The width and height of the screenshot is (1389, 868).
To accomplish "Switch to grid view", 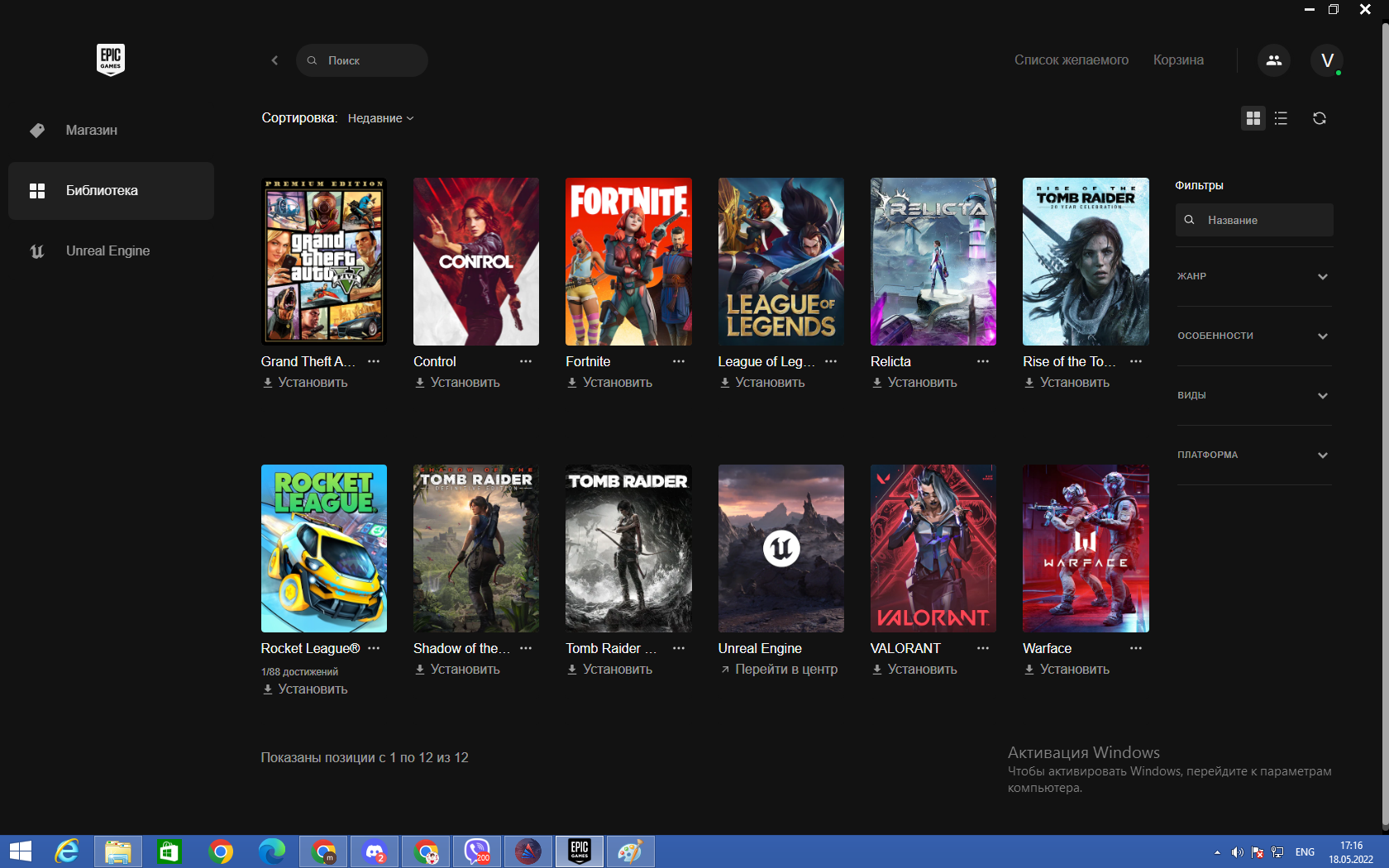I will pos(1253,118).
